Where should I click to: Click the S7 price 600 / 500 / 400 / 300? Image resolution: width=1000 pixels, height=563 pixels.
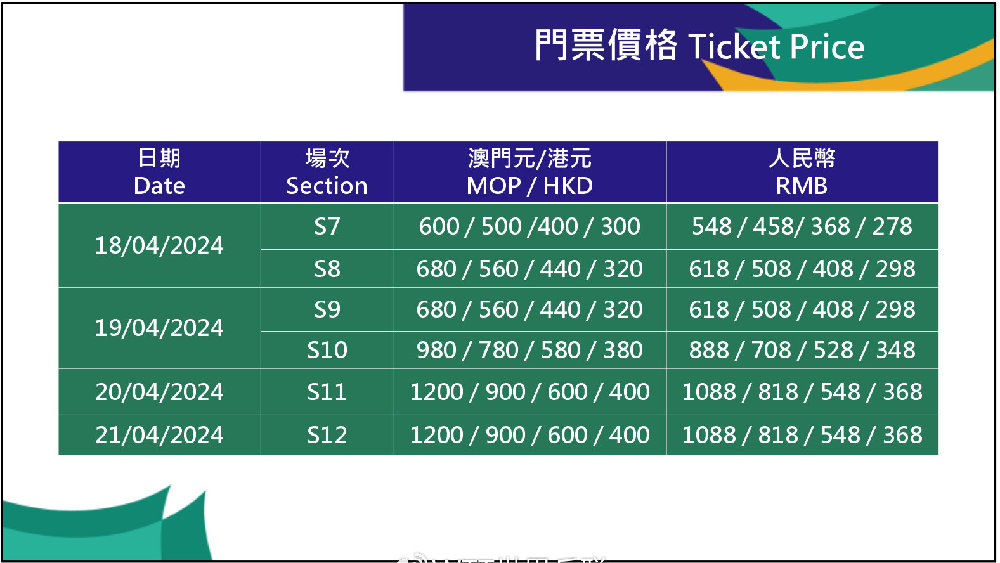529,226
